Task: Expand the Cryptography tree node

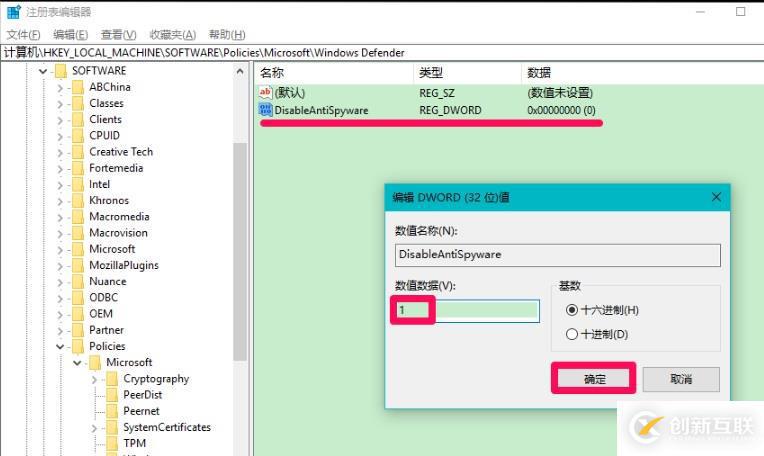Action: click(x=94, y=380)
